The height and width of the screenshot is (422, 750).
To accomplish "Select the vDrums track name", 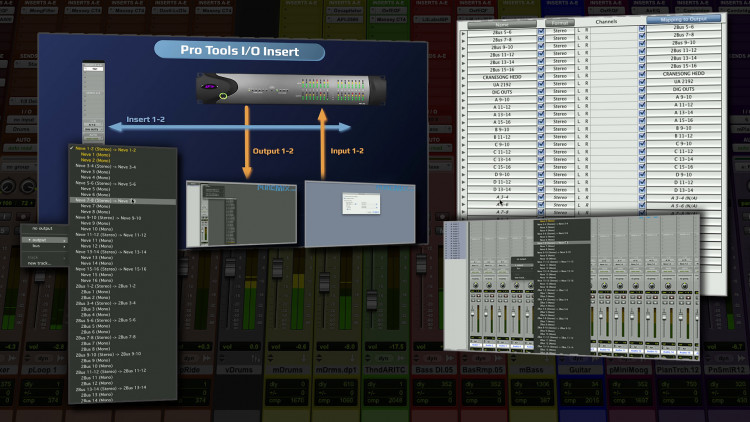I will coord(240,370).
